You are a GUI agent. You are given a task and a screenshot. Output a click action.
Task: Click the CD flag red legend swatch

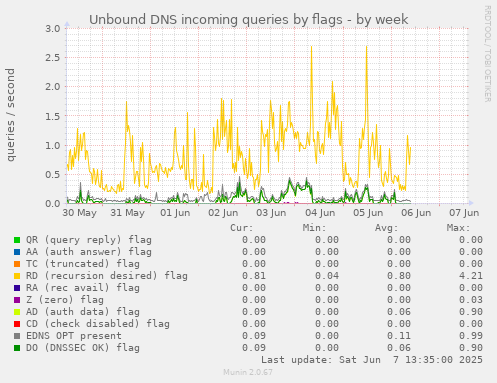click(17, 324)
